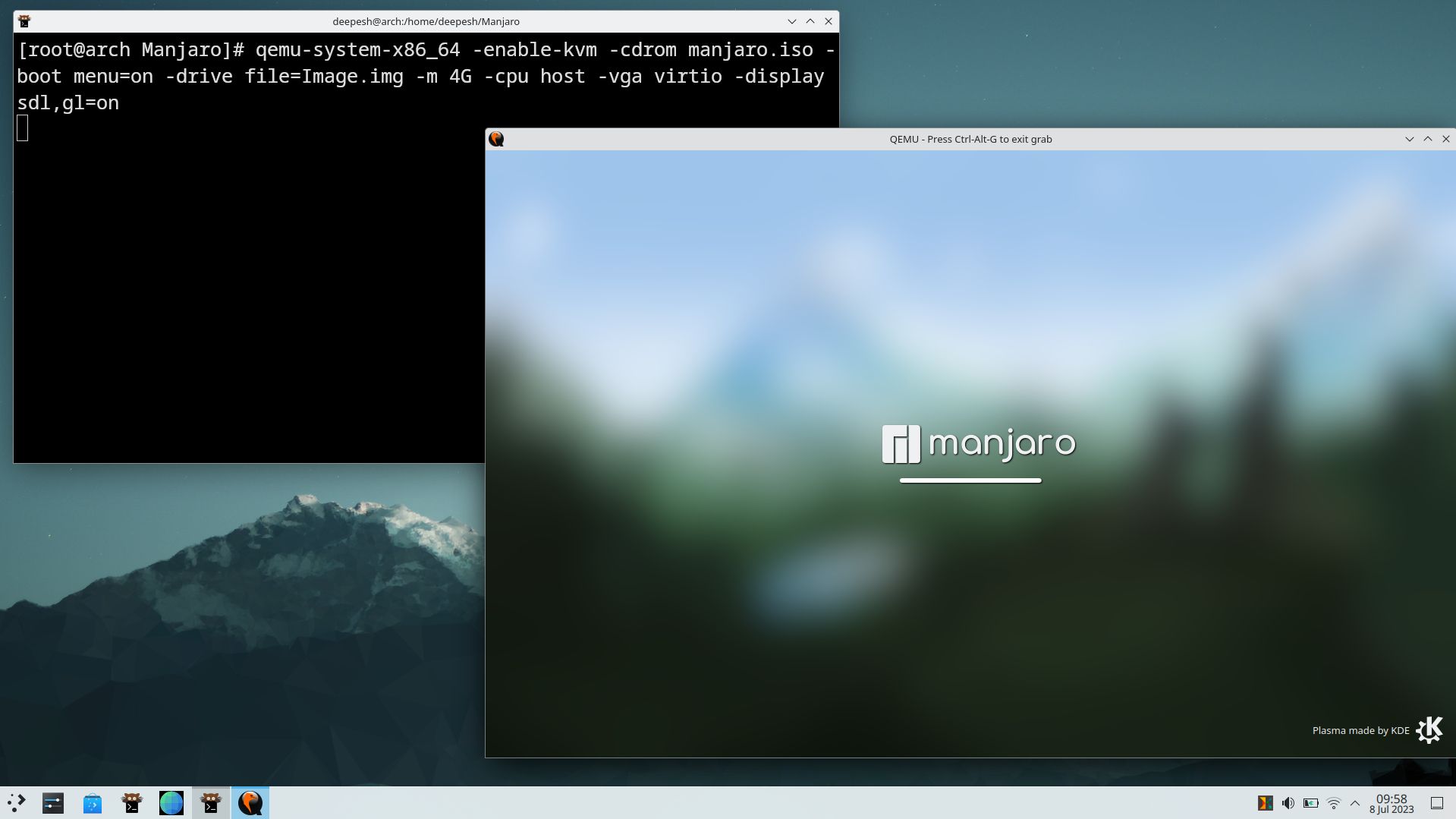
Task: Open the Kitty terminal taskbar icon
Action: pyautogui.click(x=131, y=802)
